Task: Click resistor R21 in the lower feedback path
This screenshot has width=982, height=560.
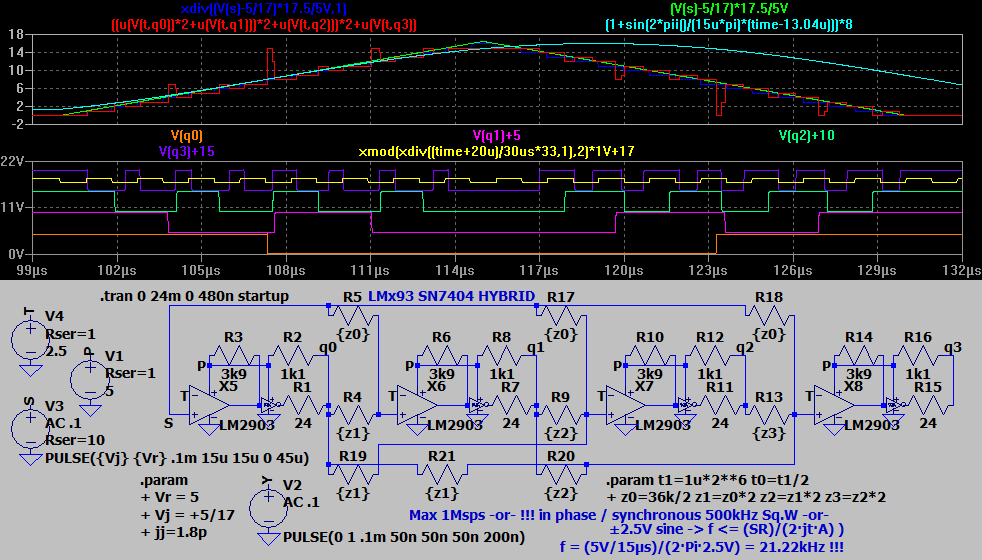Action: coord(441,472)
